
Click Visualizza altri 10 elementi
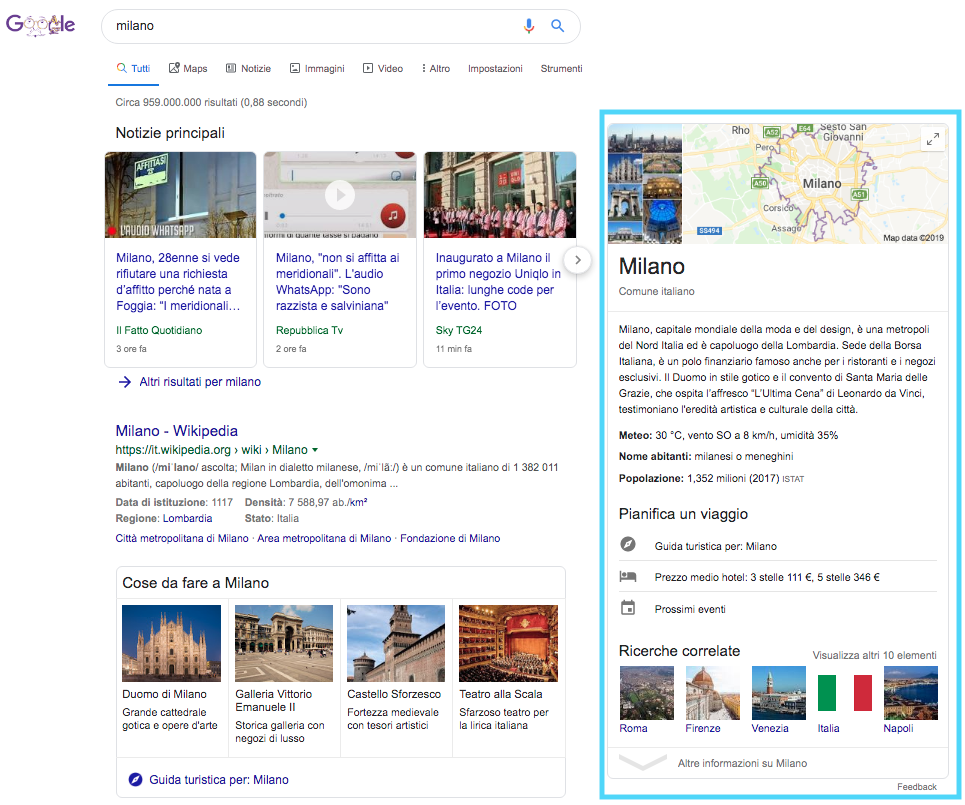874,655
